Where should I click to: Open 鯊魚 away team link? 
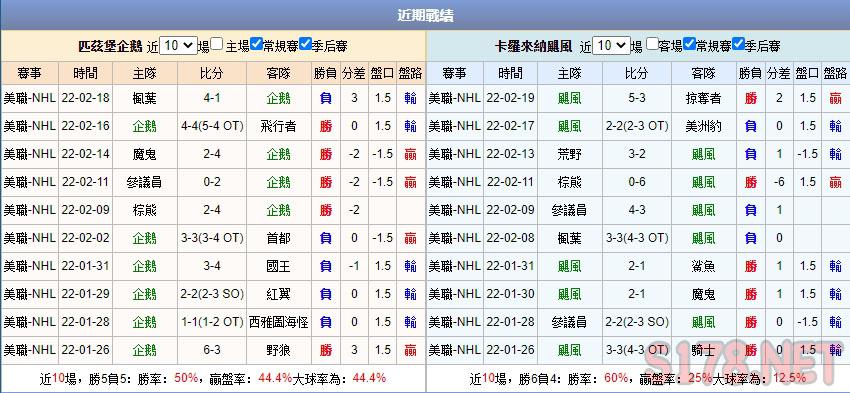704,266
